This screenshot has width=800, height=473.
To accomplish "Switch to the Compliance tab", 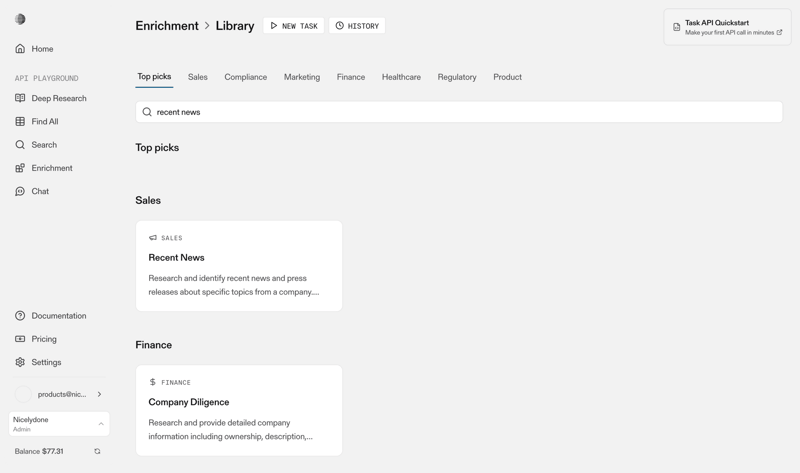I will pos(245,77).
